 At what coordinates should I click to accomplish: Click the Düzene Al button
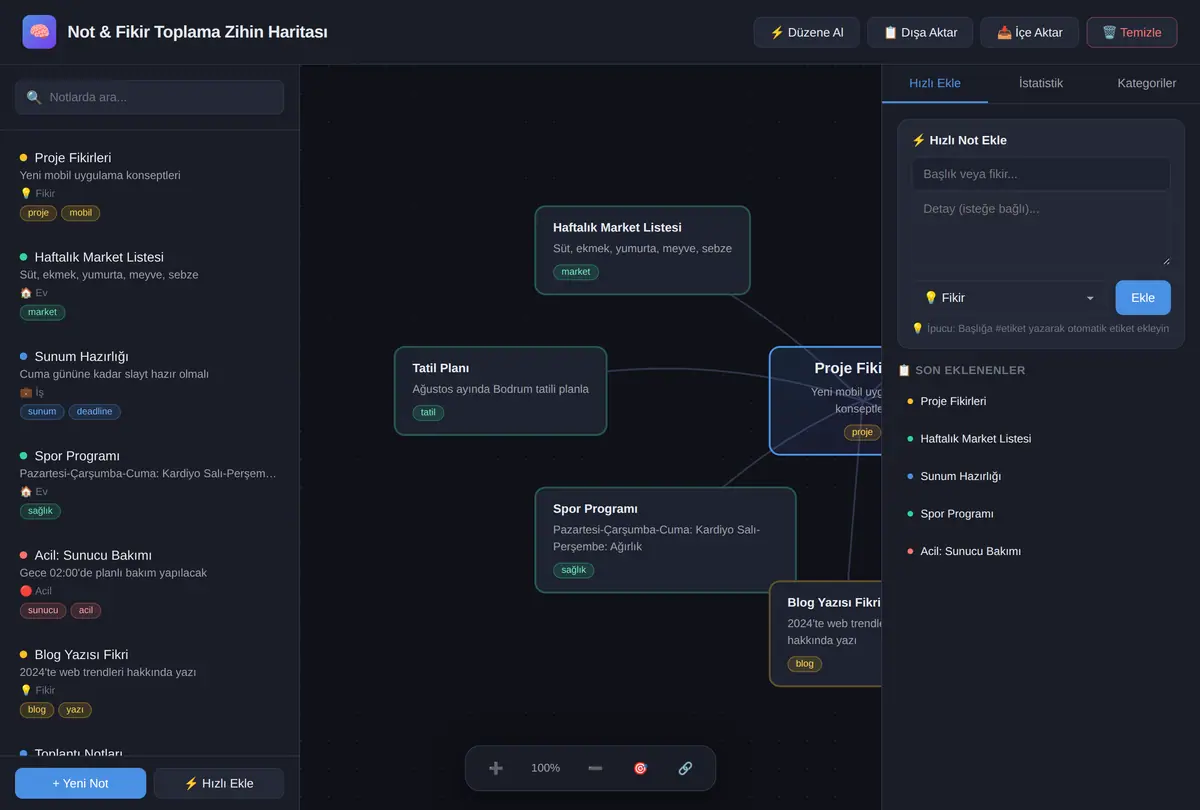(806, 32)
